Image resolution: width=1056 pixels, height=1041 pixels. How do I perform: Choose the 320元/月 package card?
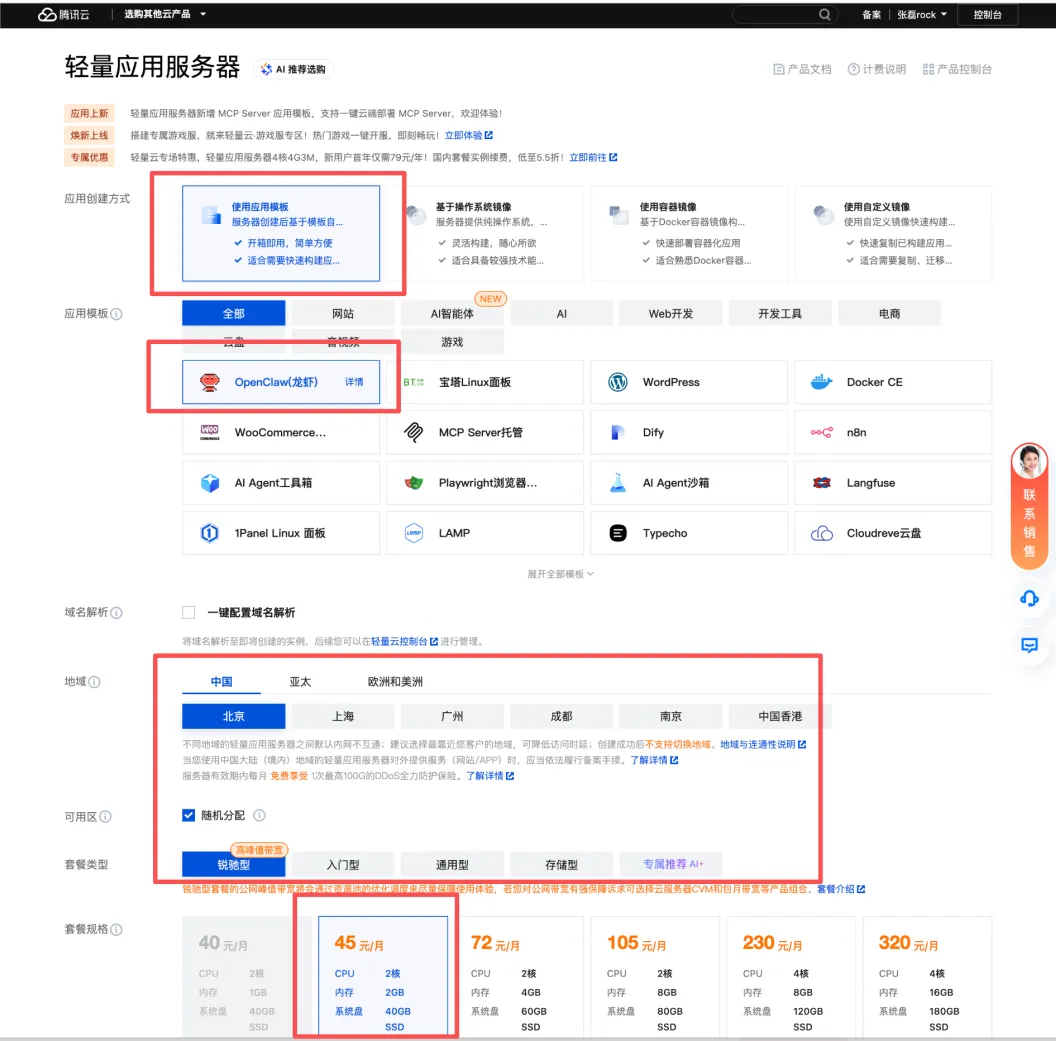(927, 976)
